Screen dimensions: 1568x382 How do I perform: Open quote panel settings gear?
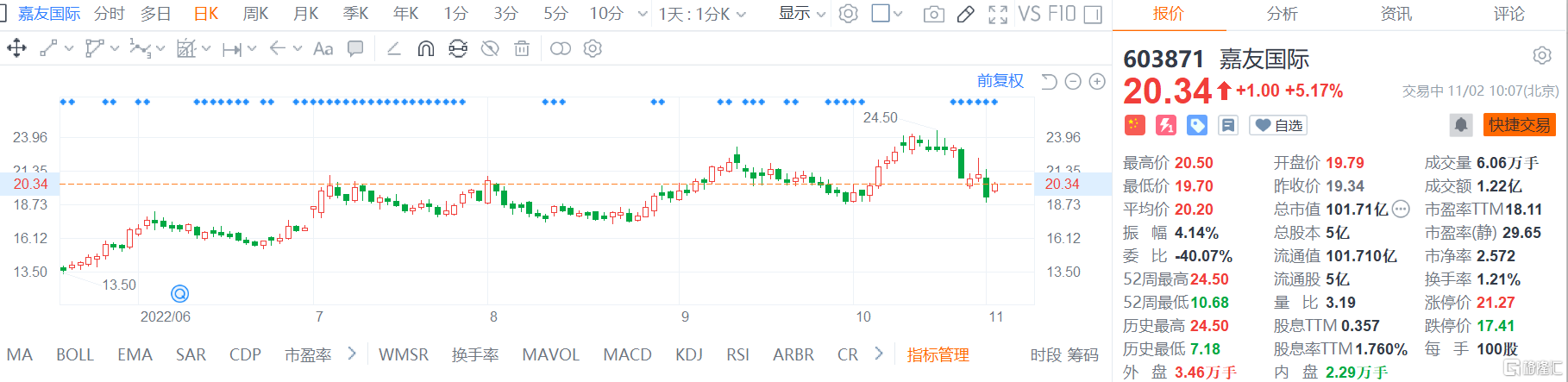click(x=1542, y=56)
